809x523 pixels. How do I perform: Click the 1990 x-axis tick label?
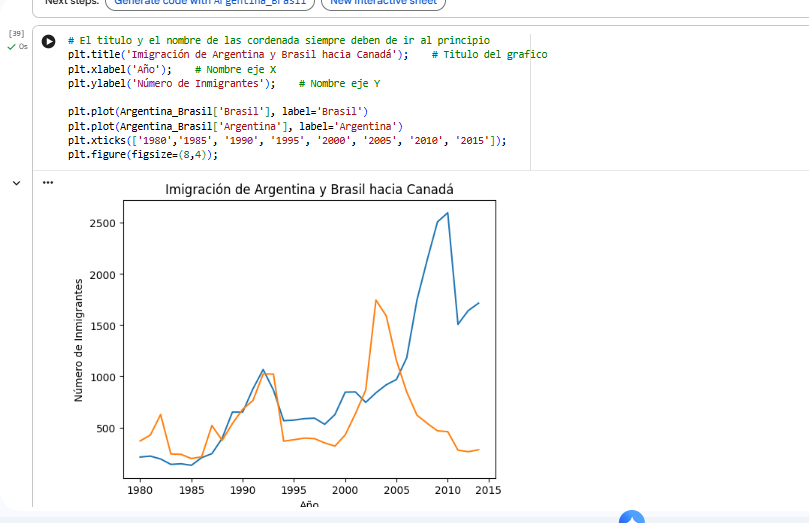(242, 490)
